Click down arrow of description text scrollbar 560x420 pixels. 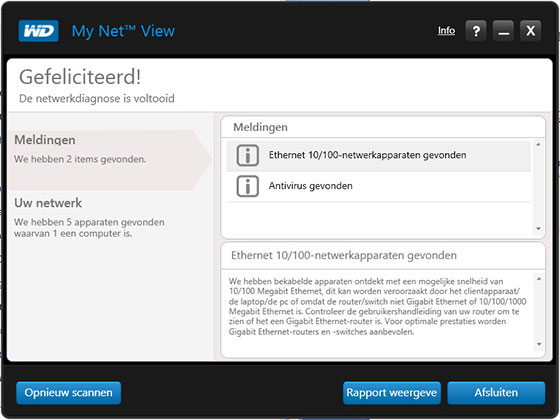tap(539, 344)
